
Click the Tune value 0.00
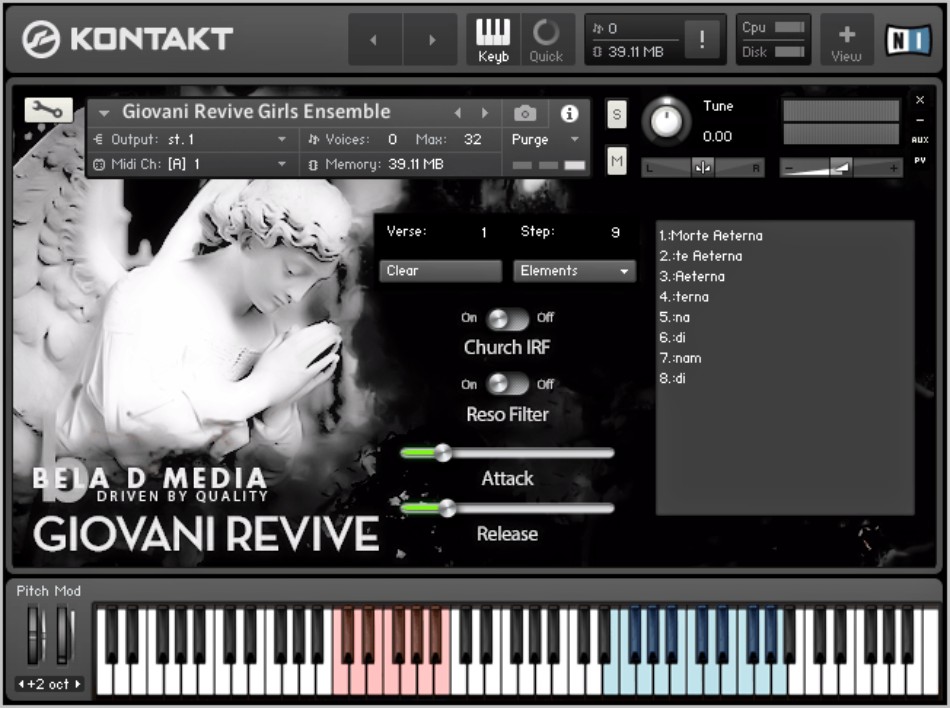point(717,136)
